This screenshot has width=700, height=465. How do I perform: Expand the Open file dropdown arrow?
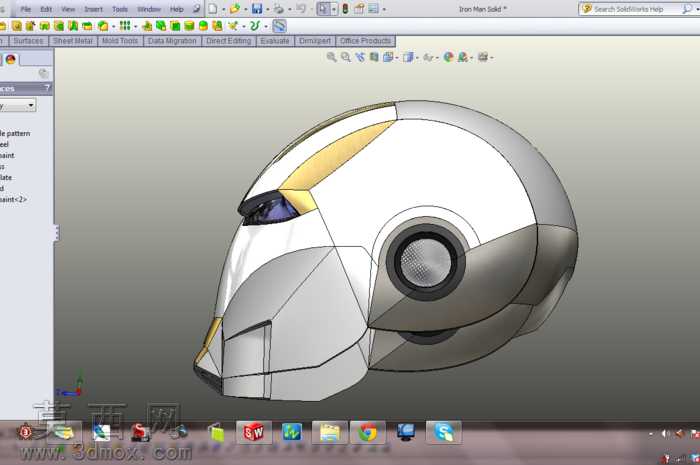[245, 9]
